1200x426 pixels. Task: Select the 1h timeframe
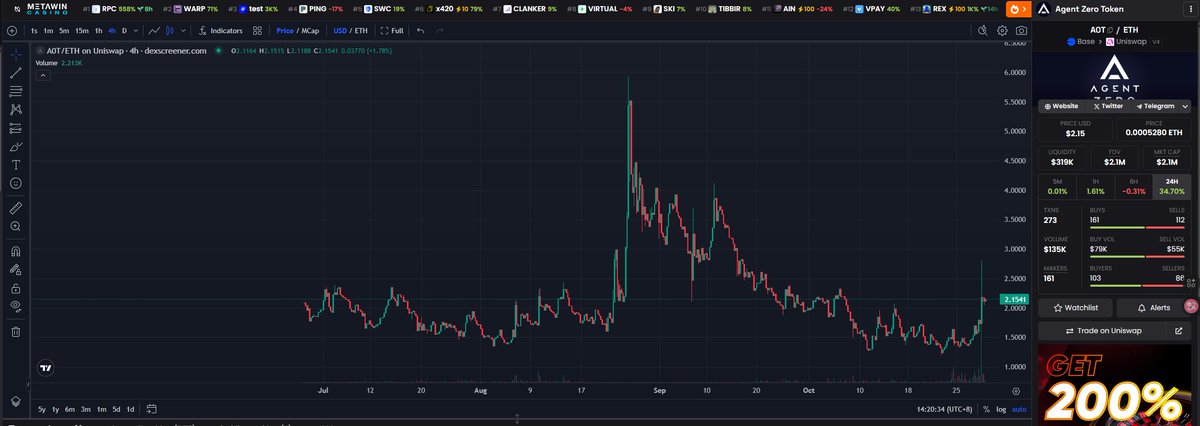point(98,31)
